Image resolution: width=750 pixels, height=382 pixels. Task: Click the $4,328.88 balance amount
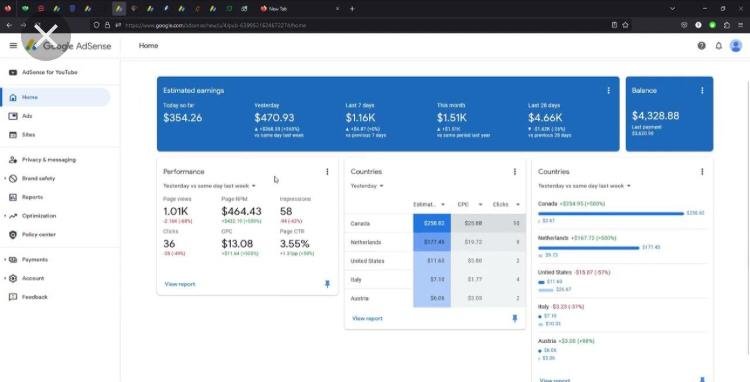[x=655, y=116]
